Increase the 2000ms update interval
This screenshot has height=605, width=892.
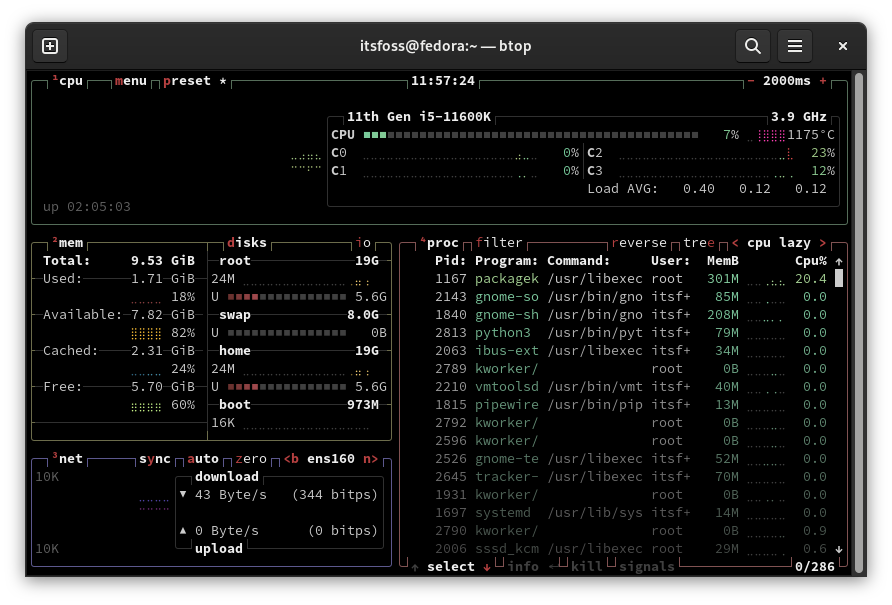(x=822, y=80)
